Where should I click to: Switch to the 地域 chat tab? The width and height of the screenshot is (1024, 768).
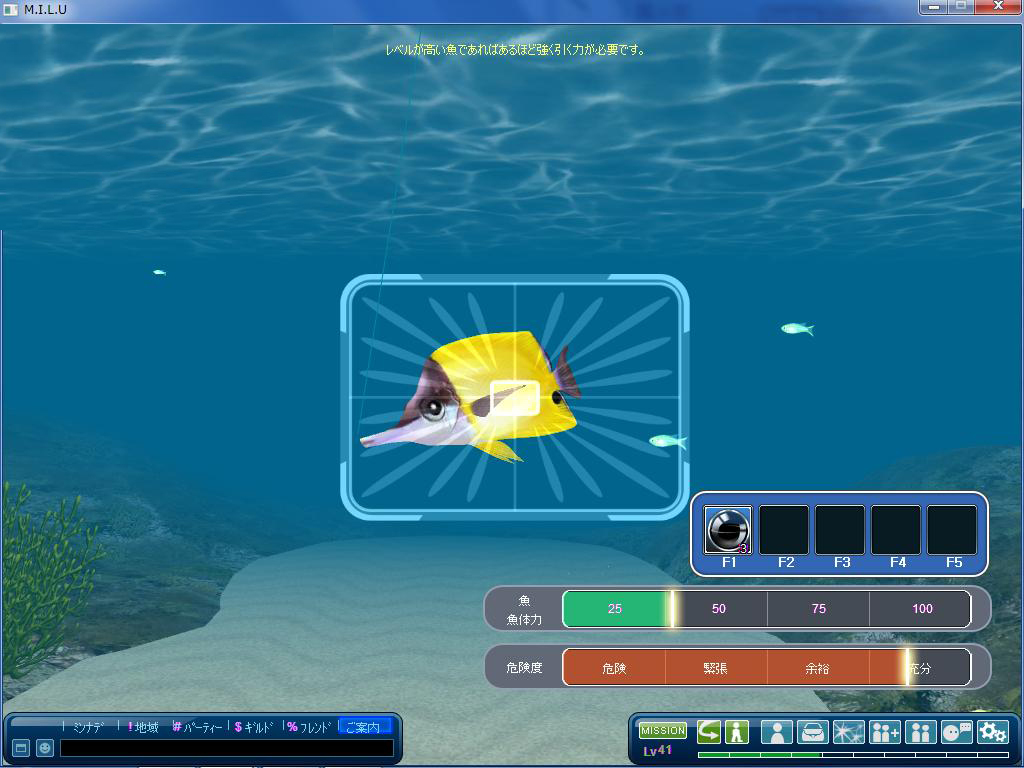143,727
